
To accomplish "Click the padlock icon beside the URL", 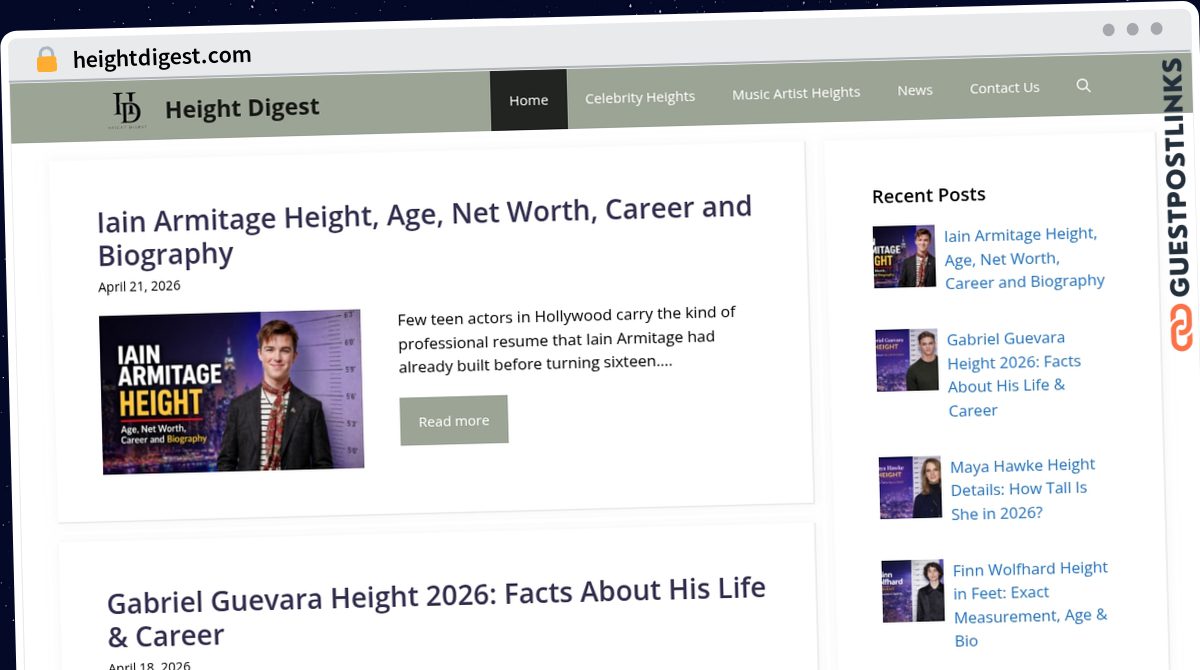I will [x=47, y=60].
